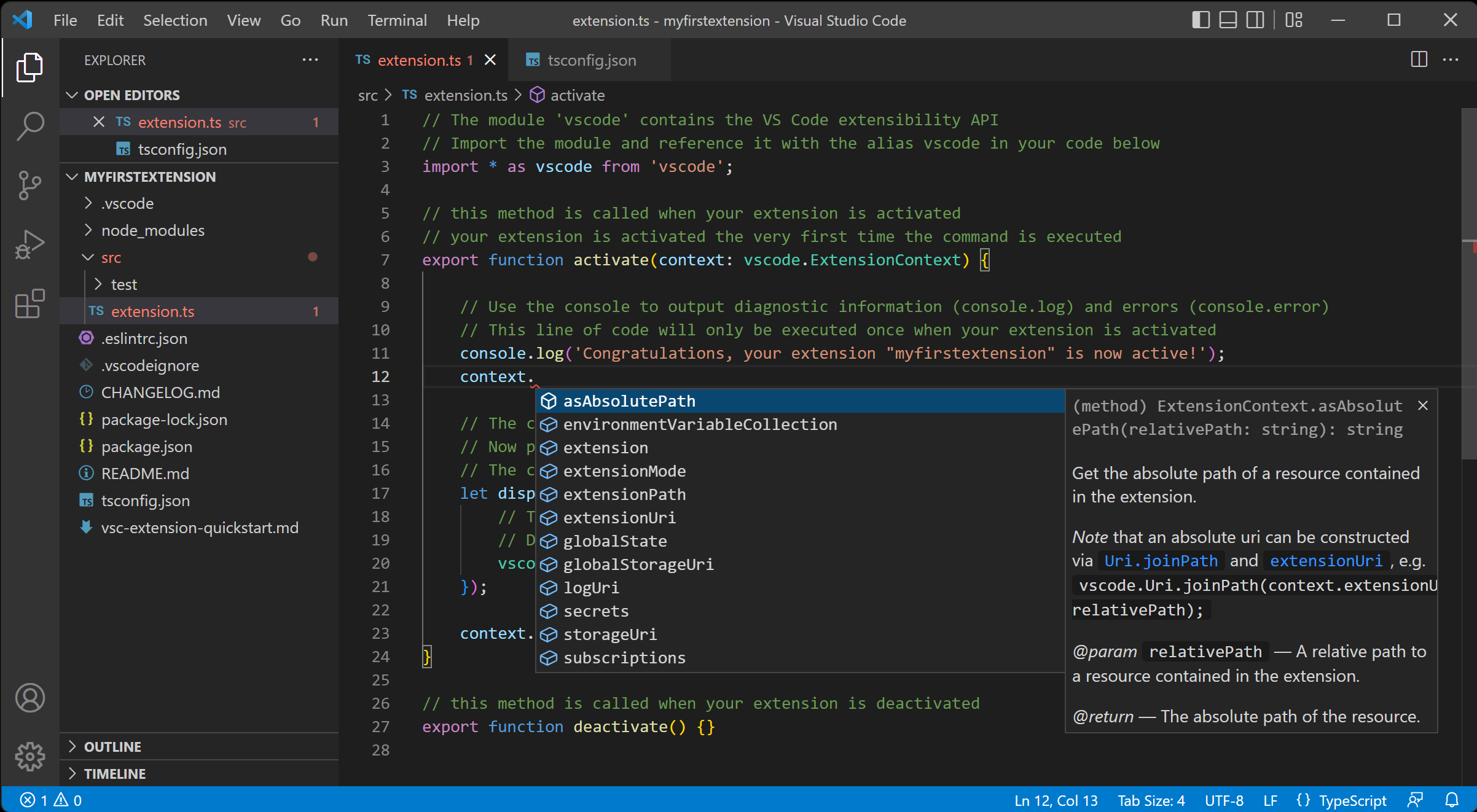Image resolution: width=1477 pixels, height=812 pixels.
Task: Expand the TIMELINE section in sidebar
Action: (115, 773)
